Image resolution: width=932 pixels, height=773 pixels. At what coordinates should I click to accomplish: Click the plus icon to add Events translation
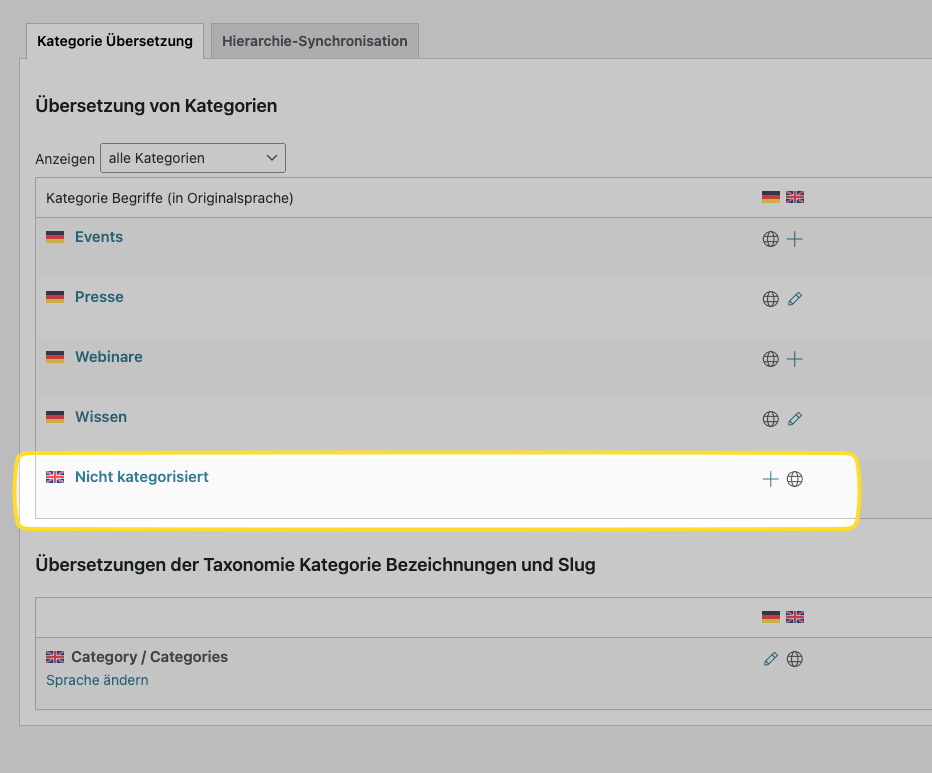(795, 239)
